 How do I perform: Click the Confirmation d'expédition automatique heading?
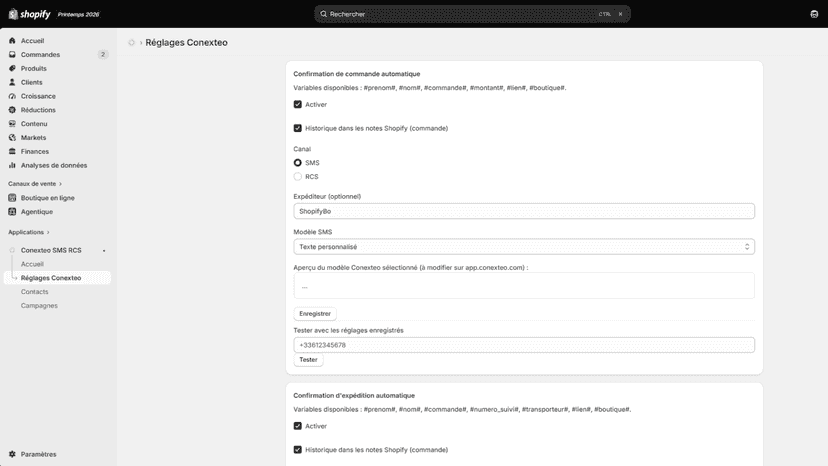(x=354, y=395)
